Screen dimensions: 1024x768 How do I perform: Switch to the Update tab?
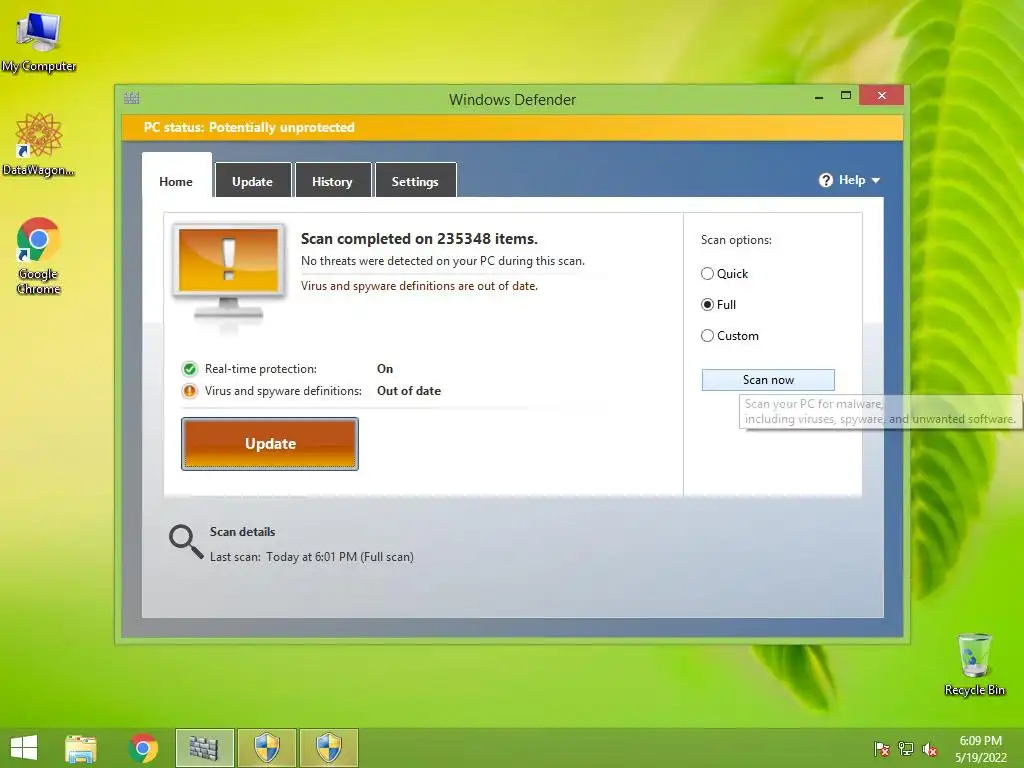[x=253, y=182]
